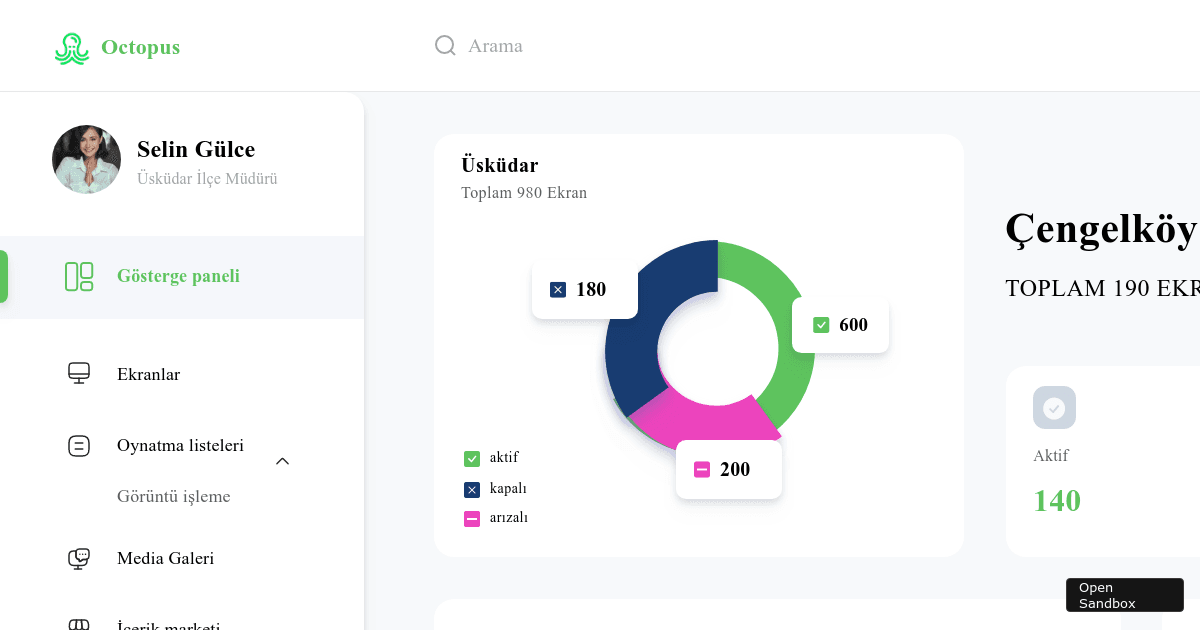Click the Oynatma listeleri playlist icon
The width and height of the screenshot is (1200, 630).
[x=79, y=446]
